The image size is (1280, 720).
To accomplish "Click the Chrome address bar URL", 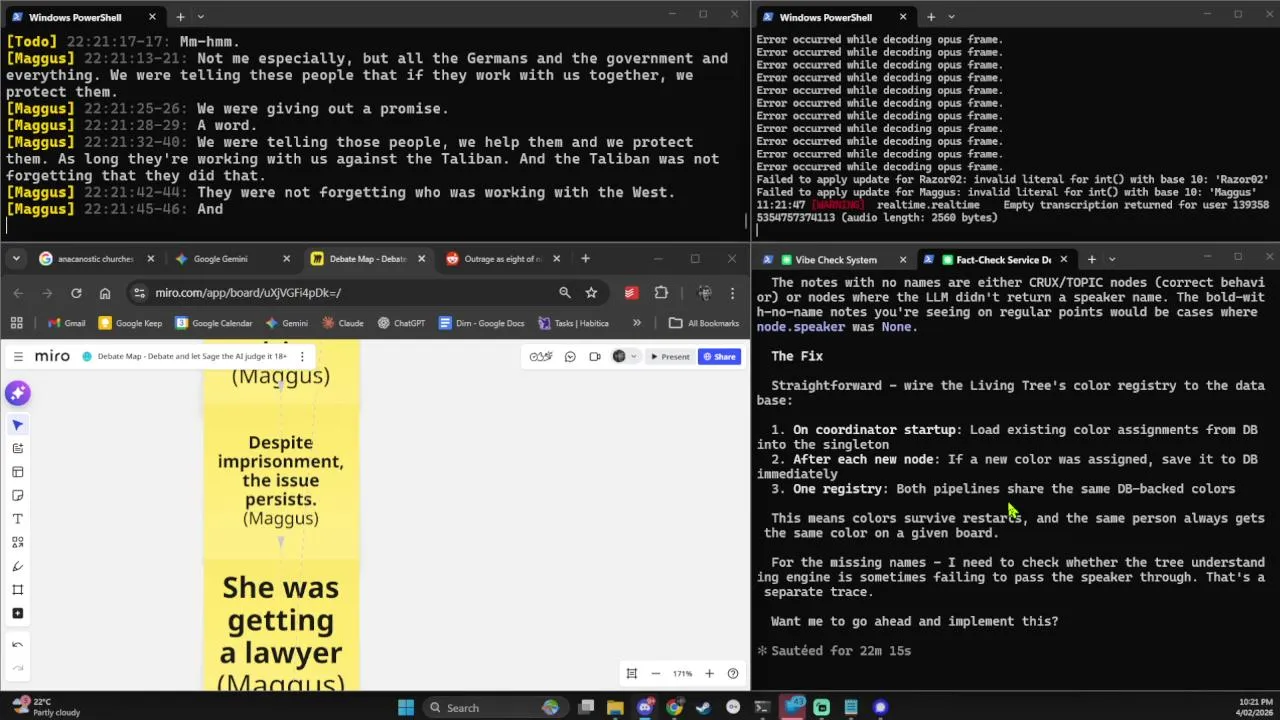I will [x=248, y=293].
